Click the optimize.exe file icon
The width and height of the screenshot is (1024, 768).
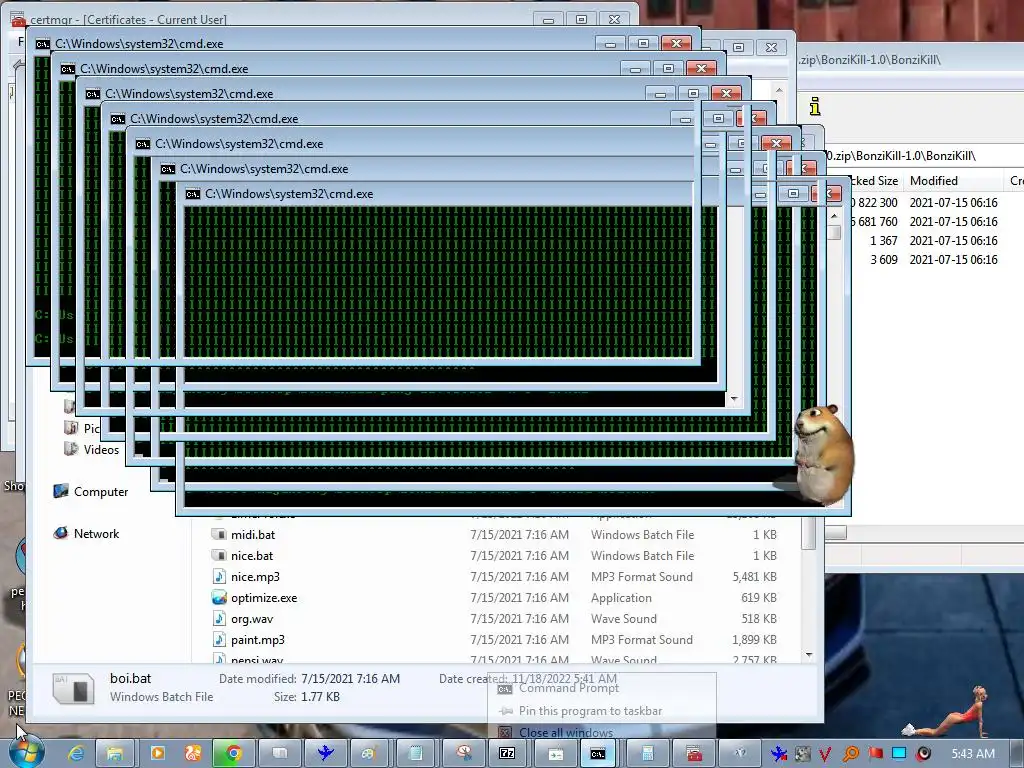219,598
